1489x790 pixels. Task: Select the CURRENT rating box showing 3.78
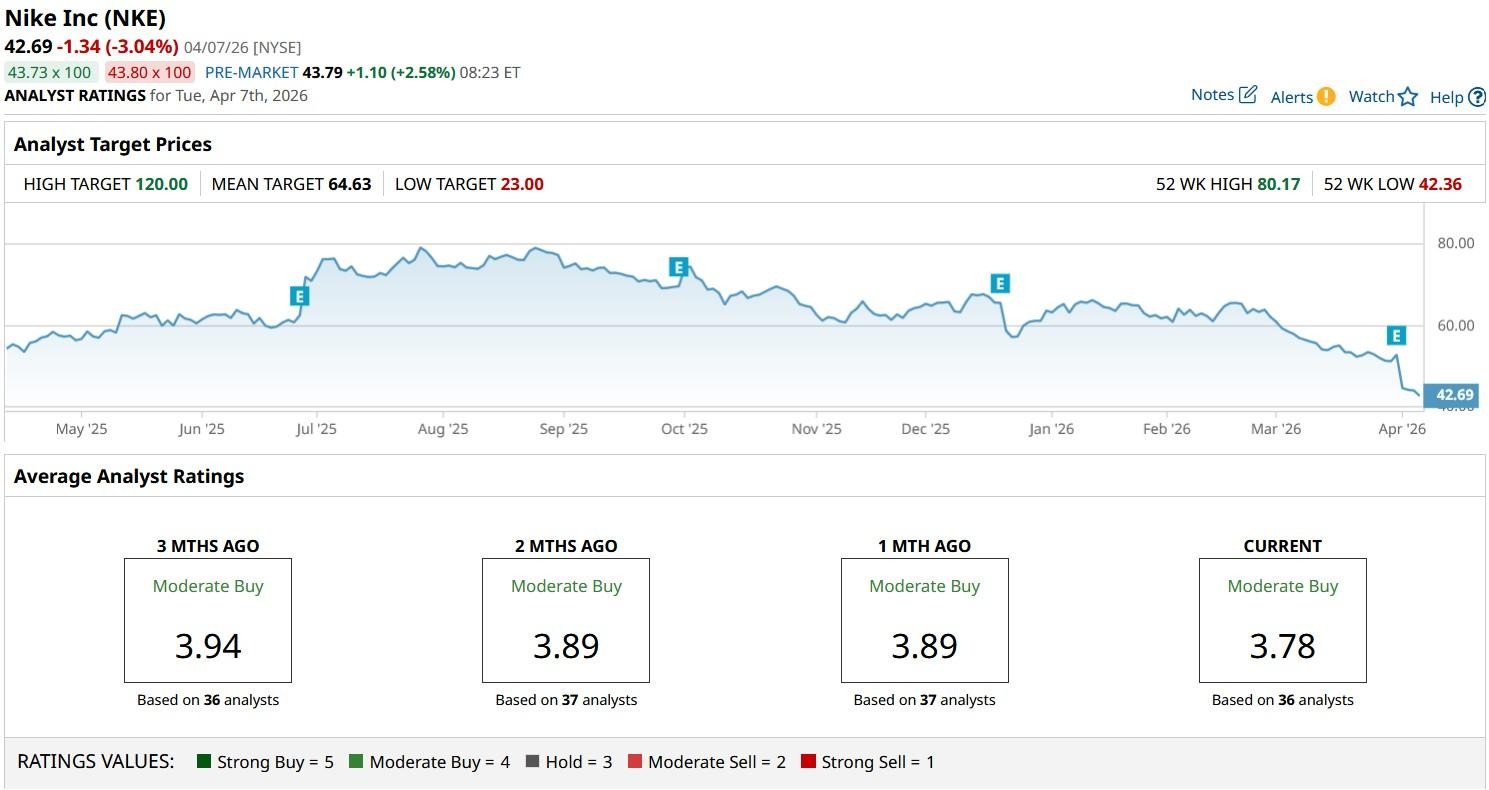[1282, 620]
